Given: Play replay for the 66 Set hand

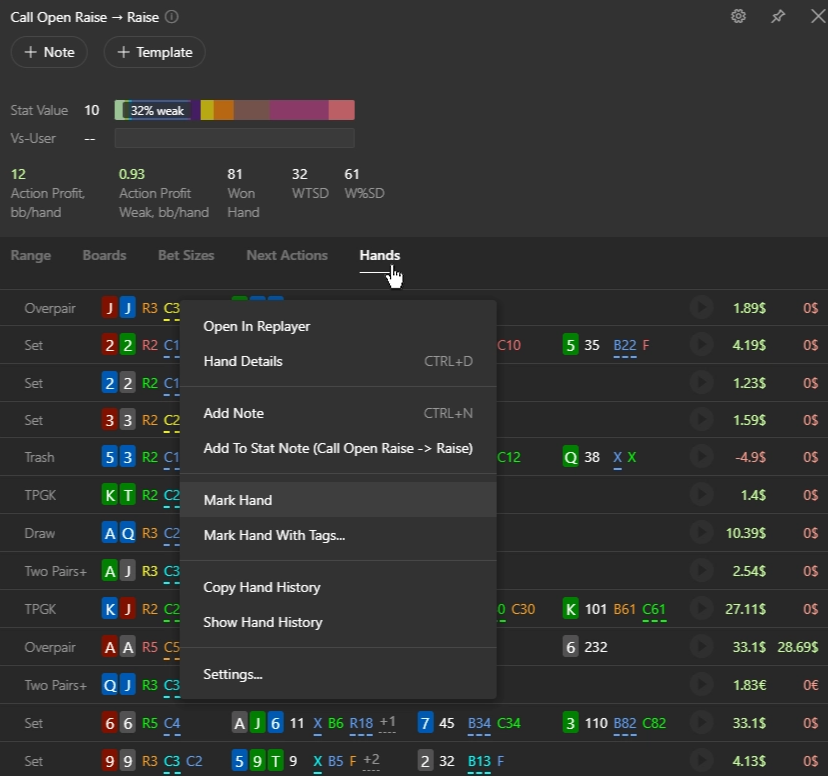Looking at the screenshot, I should [x=701, y=723].
